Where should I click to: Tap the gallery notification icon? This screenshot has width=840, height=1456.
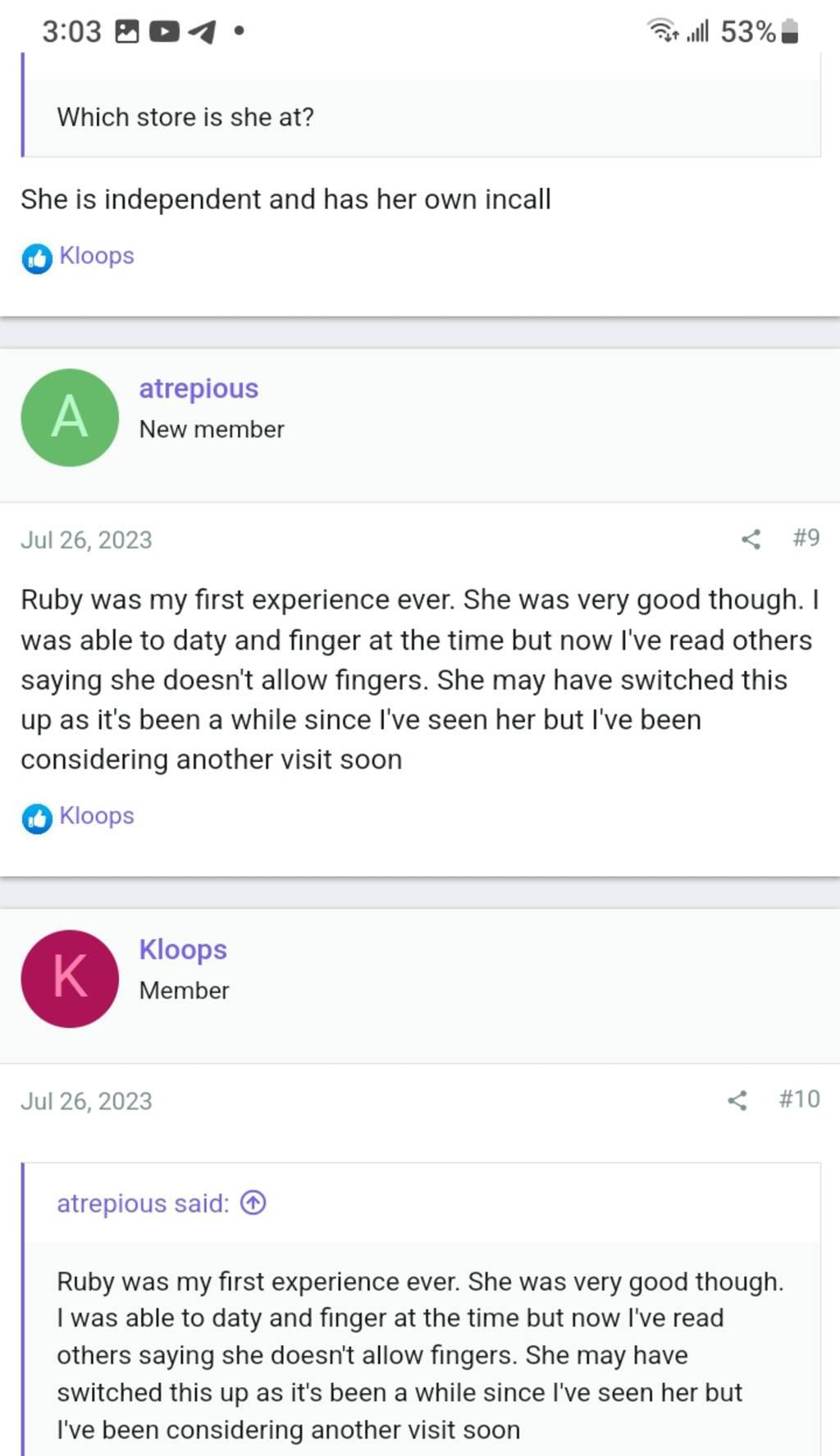(x=127, y=32)
